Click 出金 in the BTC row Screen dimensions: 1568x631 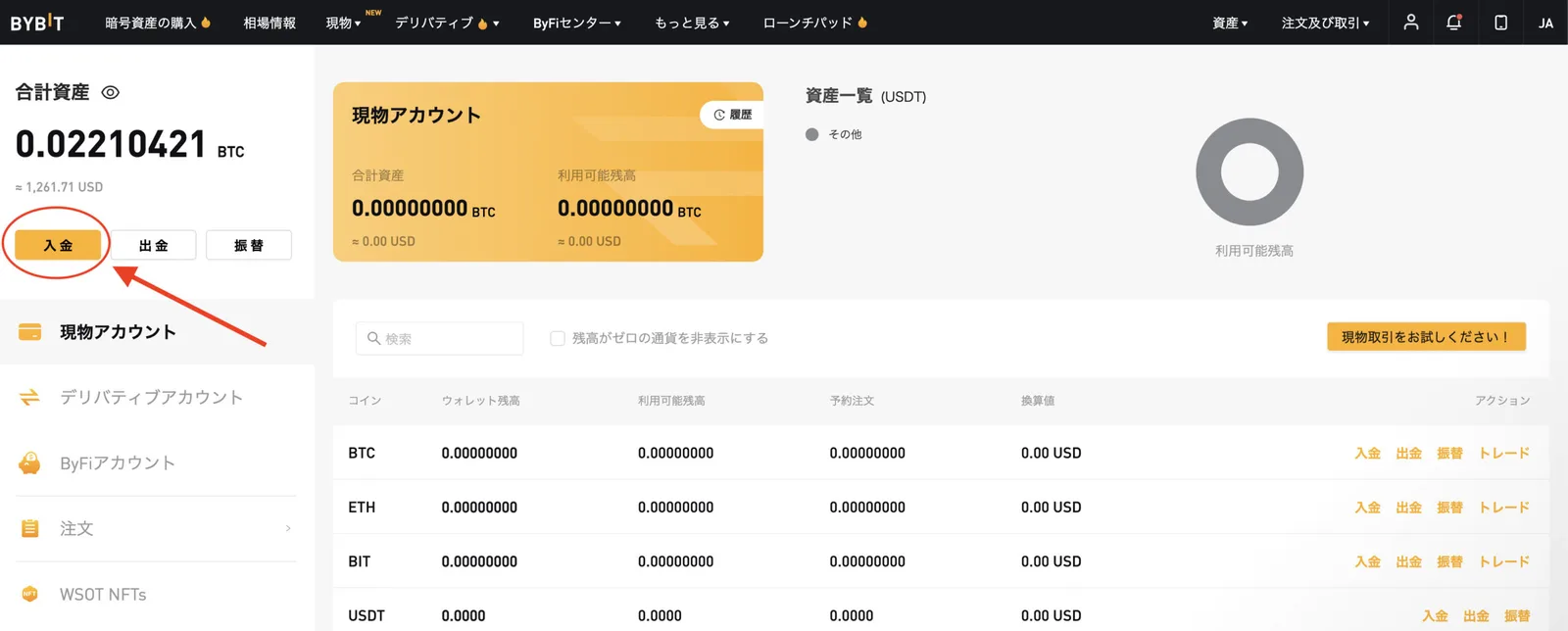tap(1408, 453)
